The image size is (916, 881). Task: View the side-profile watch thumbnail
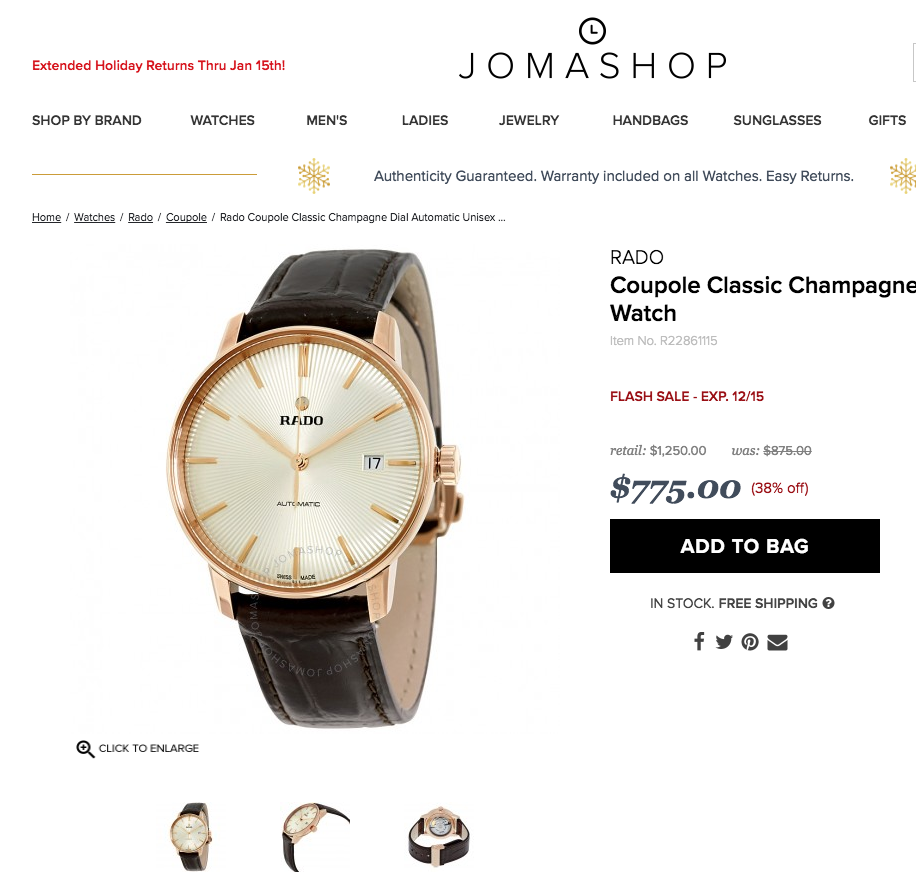click(315, 837)
